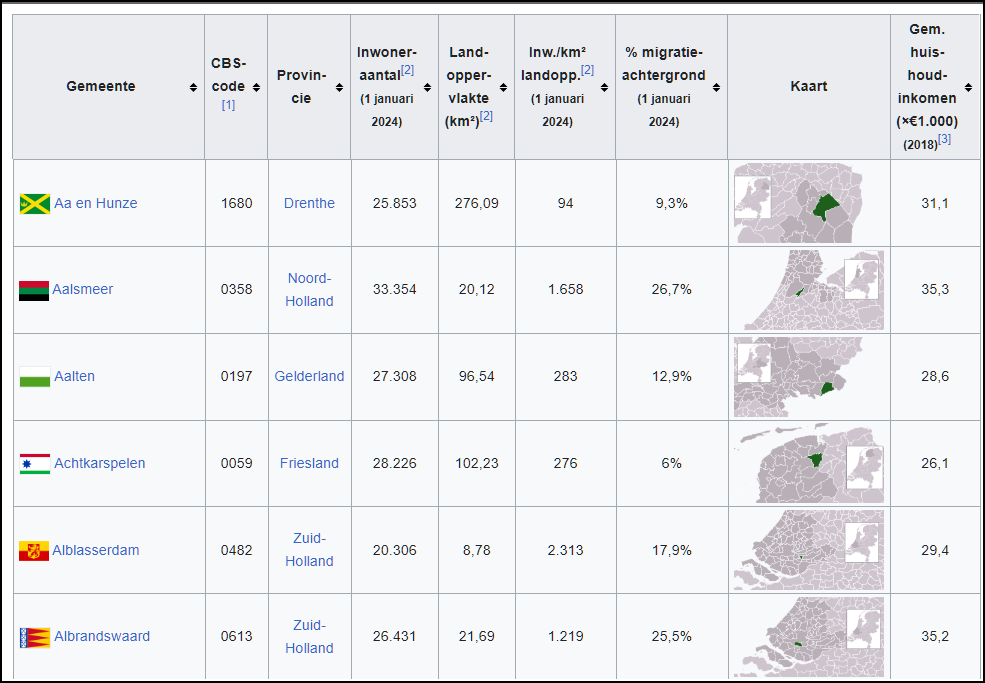Click footnote [3] in income header
Image resolution: width=985 pixels, height=683 pixels.
944,140
